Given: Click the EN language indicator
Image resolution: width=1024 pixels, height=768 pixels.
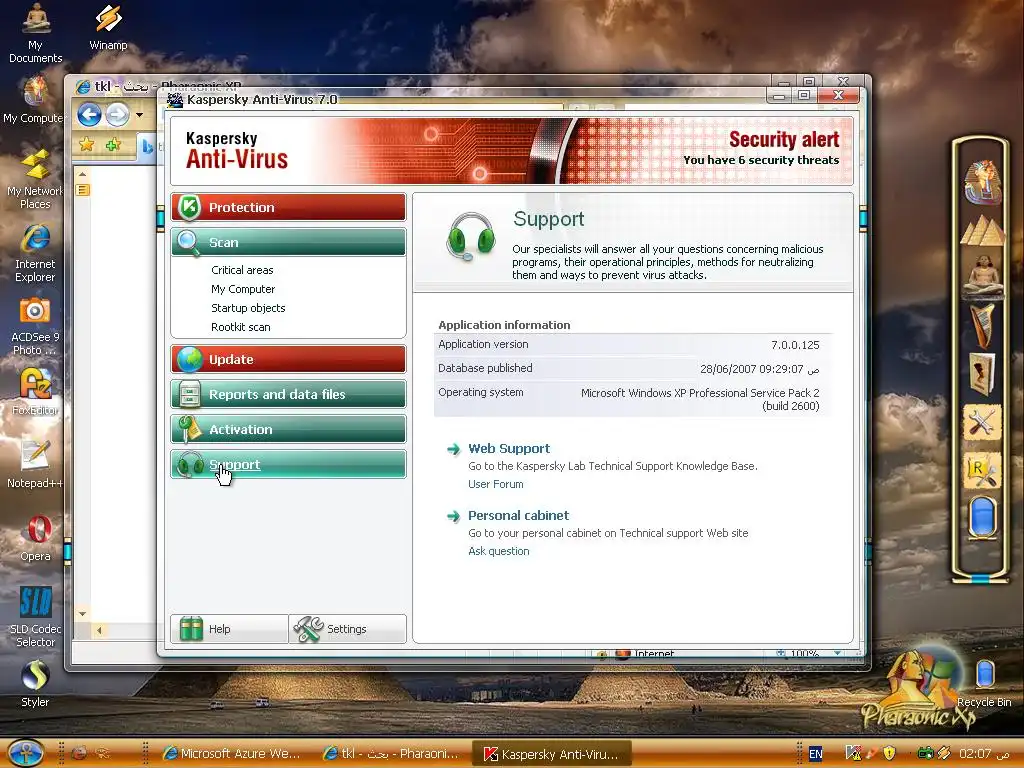Looking at the screenshot, I should (816, 754).
